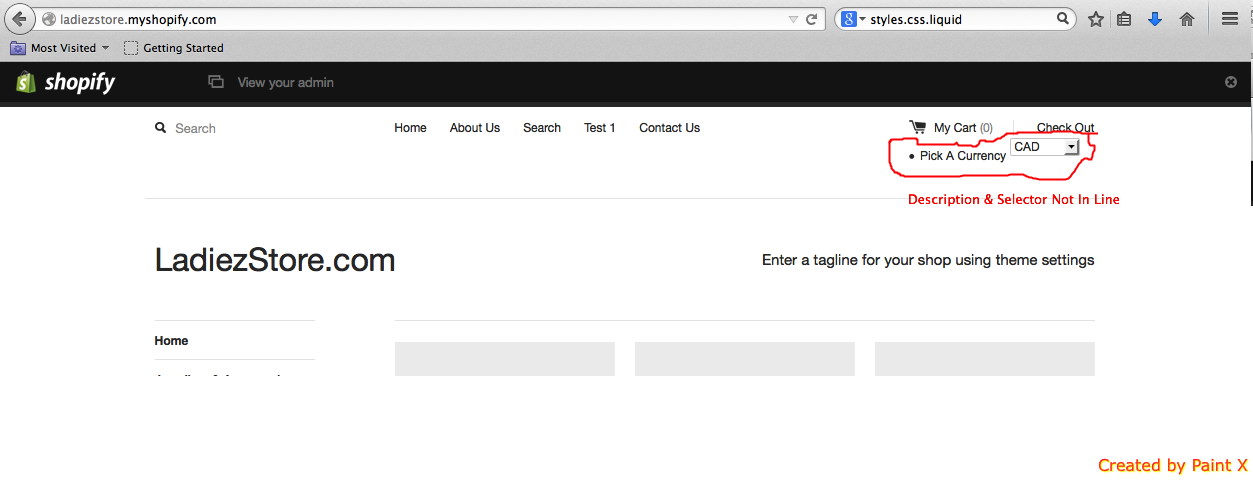Select Home in the left sidebar
The height and width of the screenshot is (480, 1253).
point(171,341)
